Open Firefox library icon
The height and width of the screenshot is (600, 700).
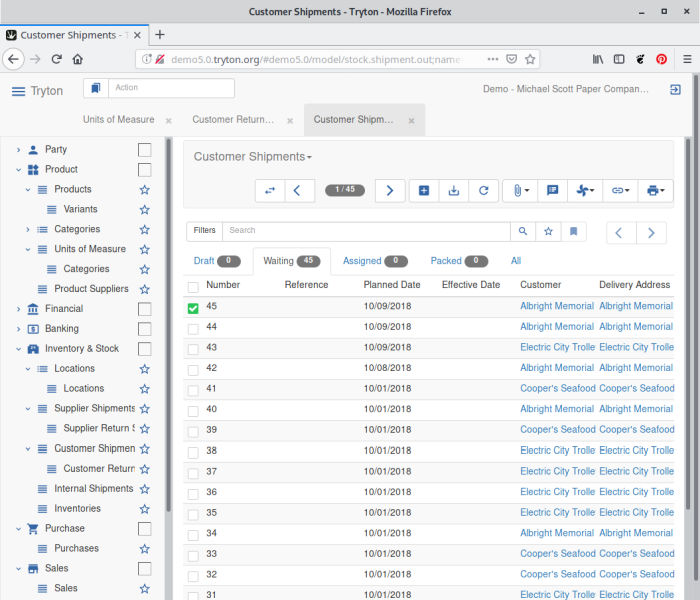click(598, 59)
